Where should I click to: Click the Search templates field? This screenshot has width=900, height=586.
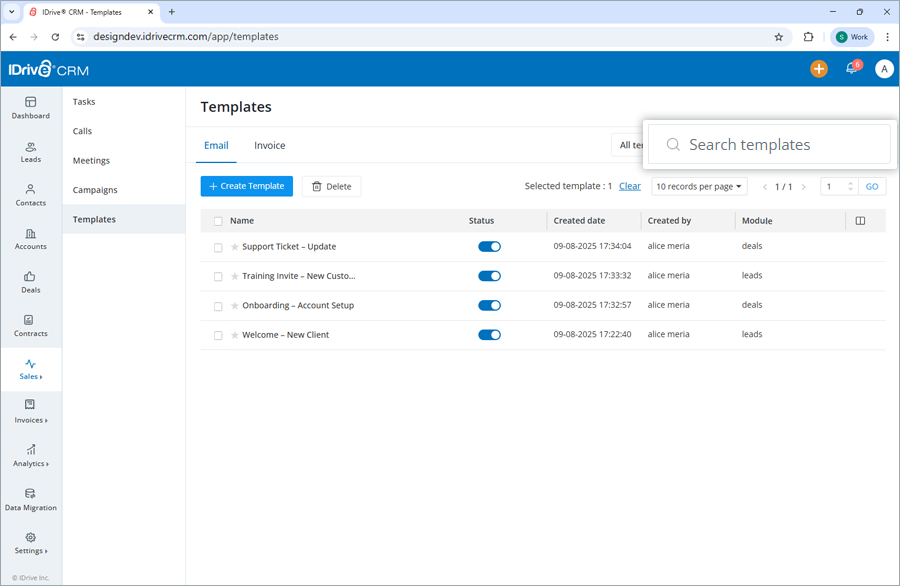coord(768,144)
